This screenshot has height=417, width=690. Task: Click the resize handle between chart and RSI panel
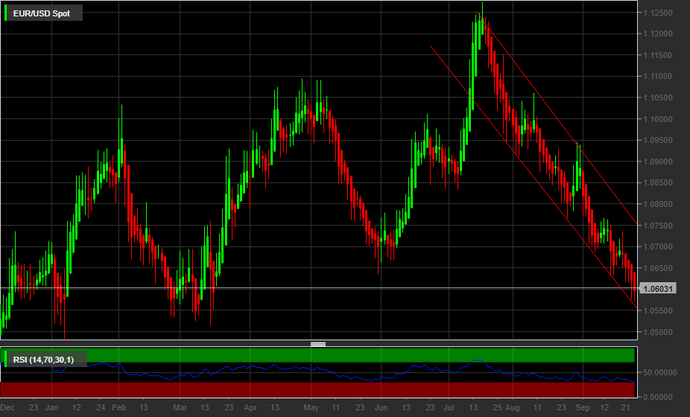[318, 343]
